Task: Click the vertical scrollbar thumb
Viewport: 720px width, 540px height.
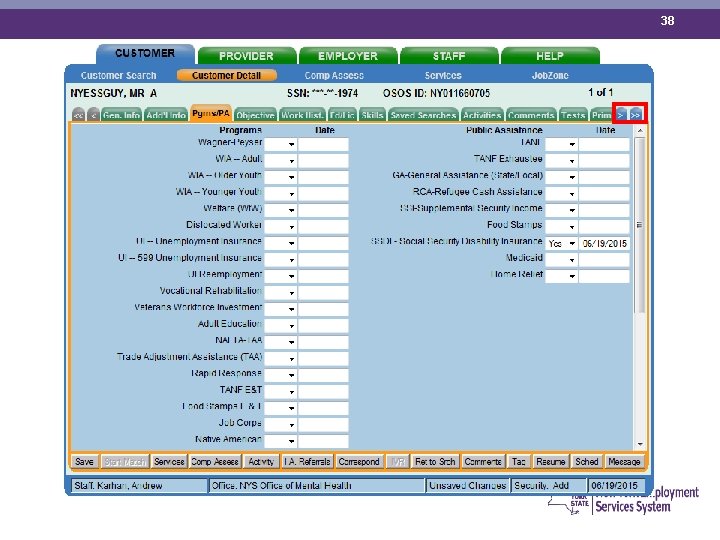Action: click(x=640, y=225)
